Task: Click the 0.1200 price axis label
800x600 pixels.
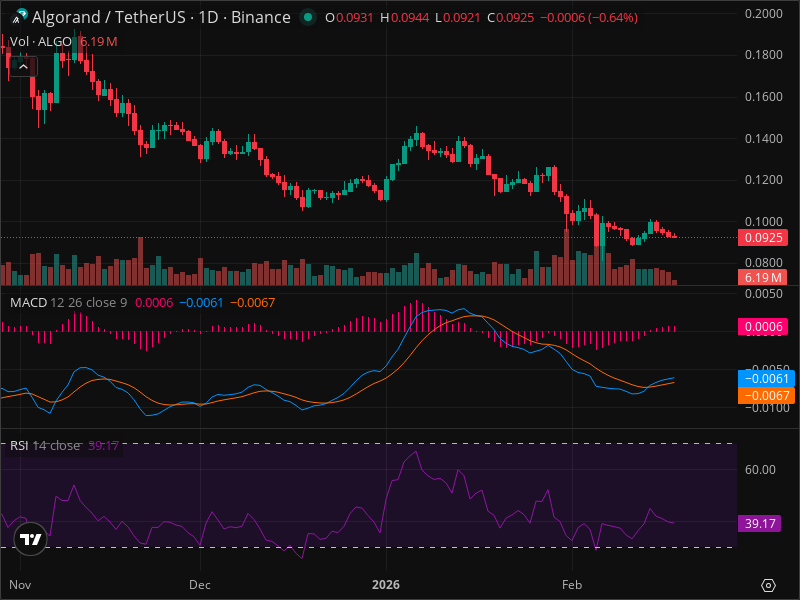Action: coord(763,180)
